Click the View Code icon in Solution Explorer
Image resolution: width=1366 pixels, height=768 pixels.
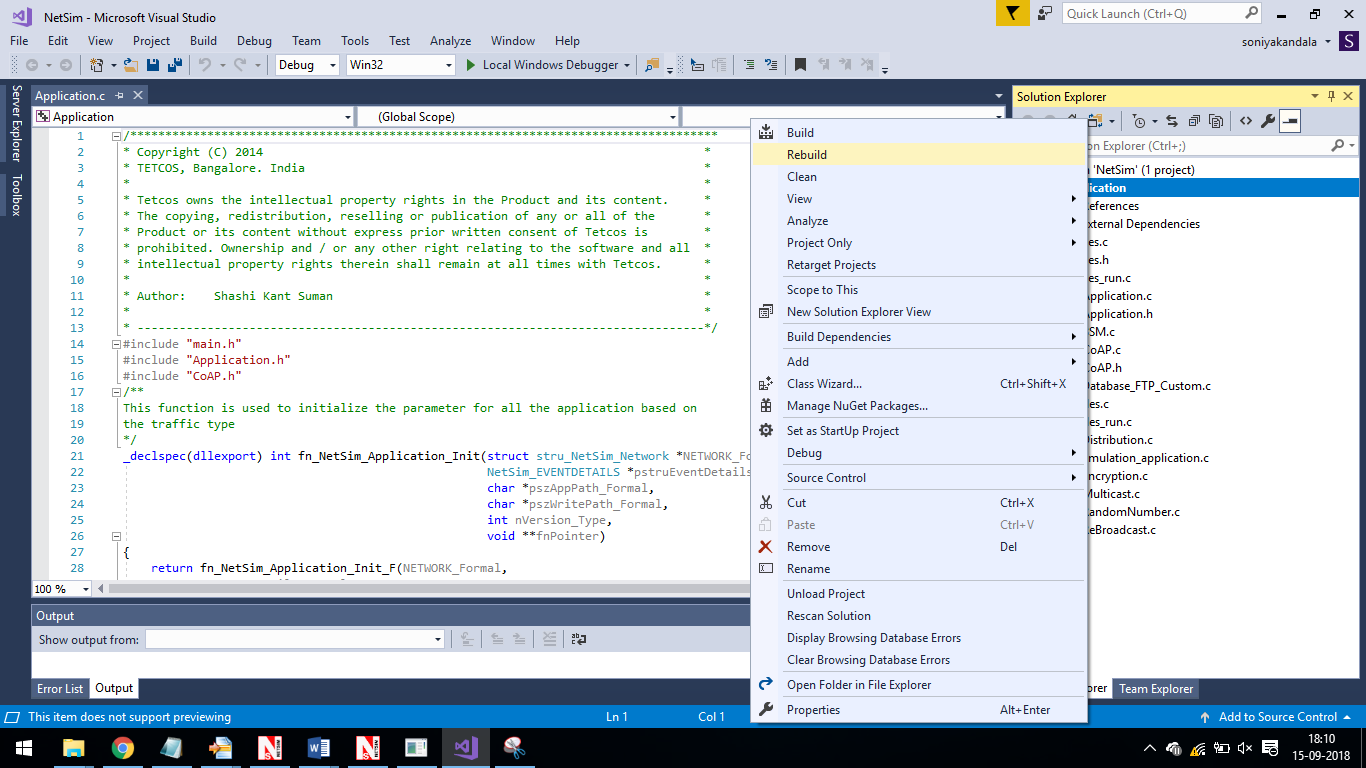1245,121
